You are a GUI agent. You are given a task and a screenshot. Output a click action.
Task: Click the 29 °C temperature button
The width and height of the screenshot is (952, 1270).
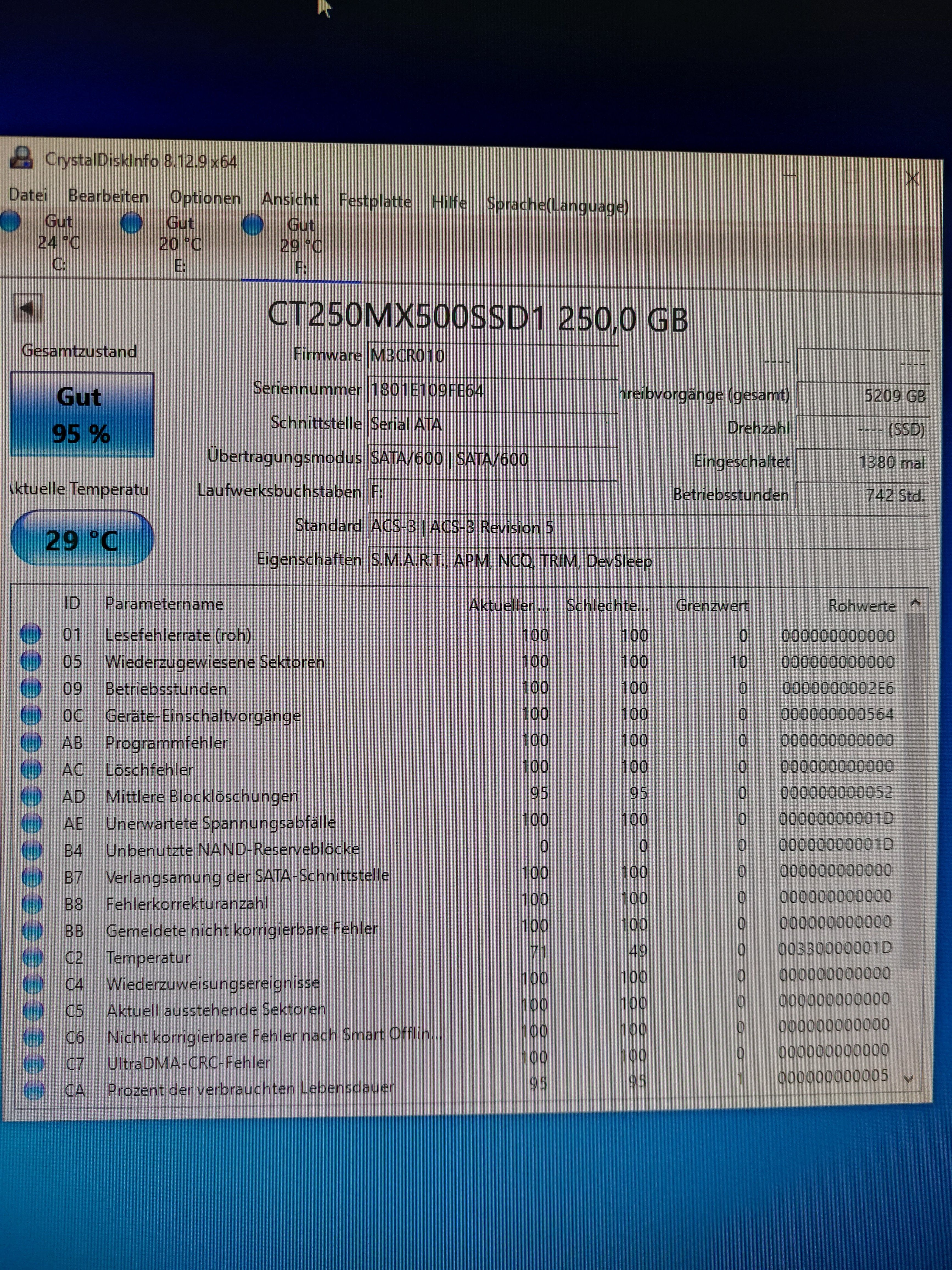pos(82,539)
